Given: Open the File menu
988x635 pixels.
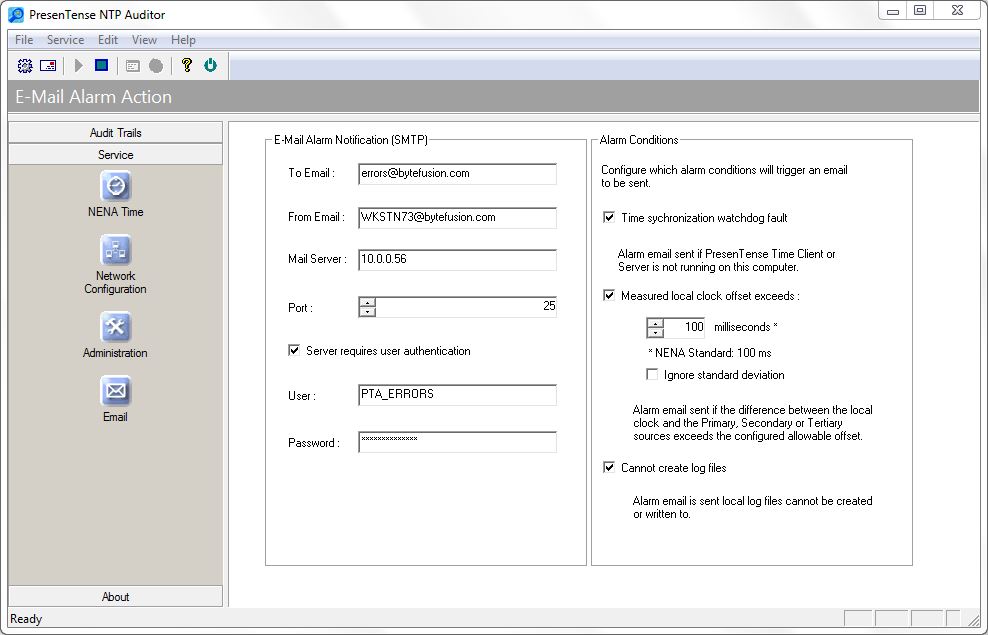Looking at the screenshot, I should click(x=24, y=40).
